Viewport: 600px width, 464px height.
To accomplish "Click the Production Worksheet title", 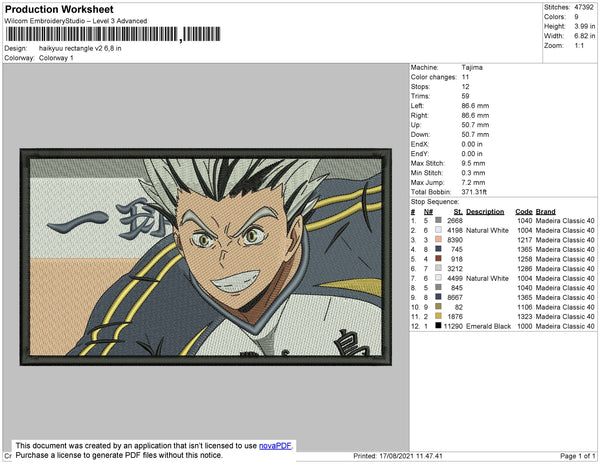I will point(59,10).
